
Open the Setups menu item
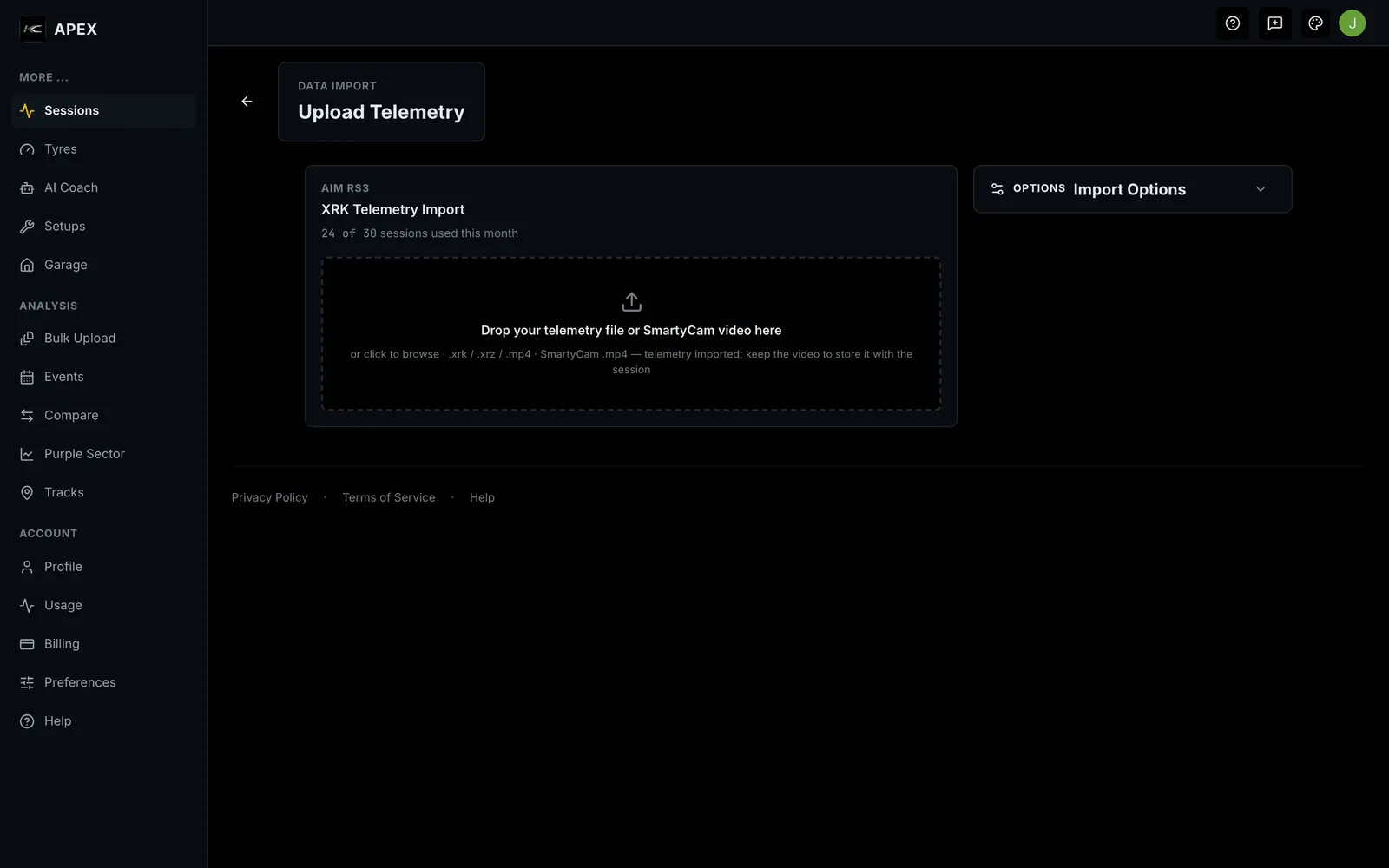pos(104,227)
